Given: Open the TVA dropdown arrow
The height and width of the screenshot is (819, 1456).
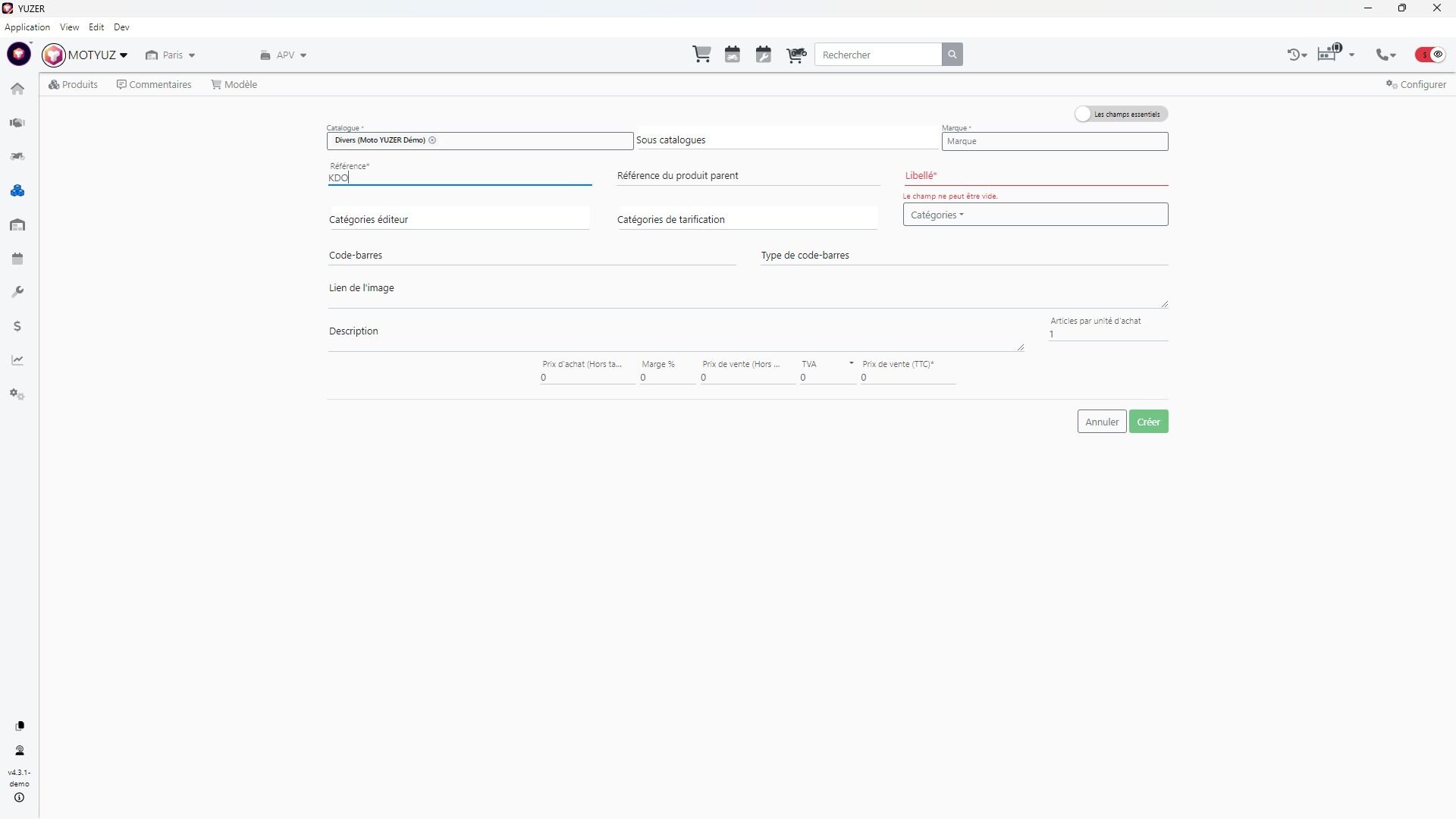Looking at the screenshot, I should (x=851, y=363).
